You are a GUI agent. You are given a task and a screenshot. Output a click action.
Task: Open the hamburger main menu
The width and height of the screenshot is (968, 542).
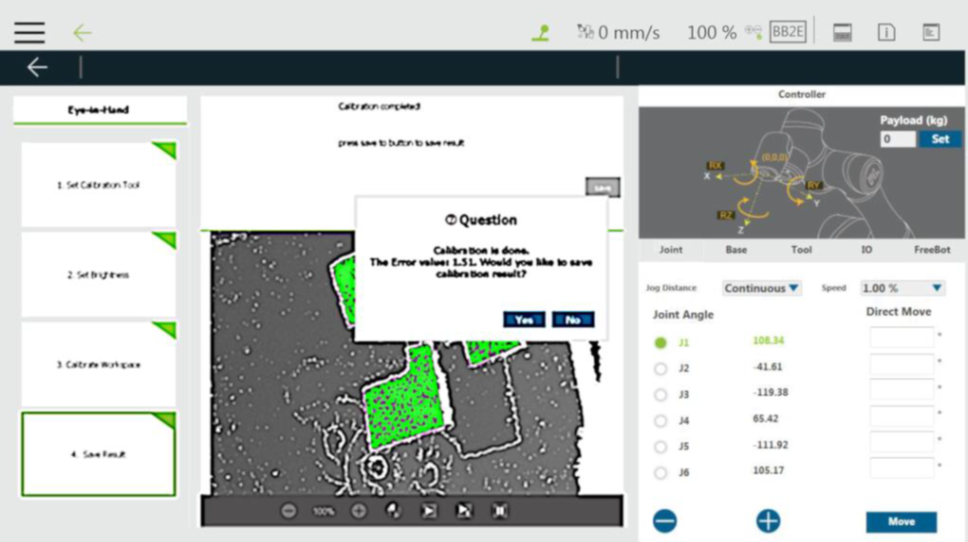point(29,32)
